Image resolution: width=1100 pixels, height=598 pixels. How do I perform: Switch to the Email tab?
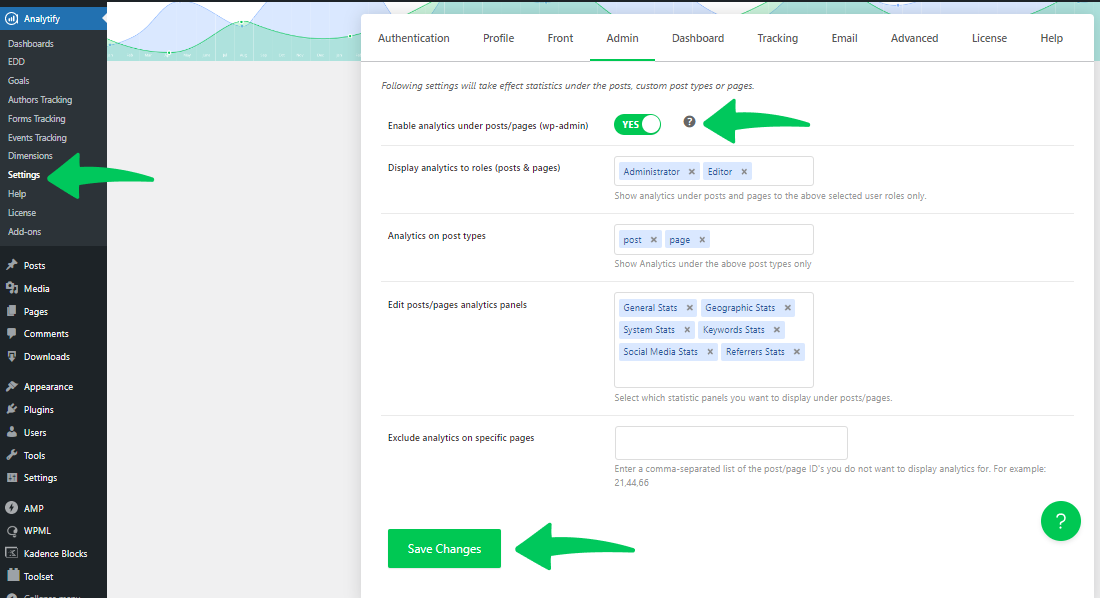(845, 38)
